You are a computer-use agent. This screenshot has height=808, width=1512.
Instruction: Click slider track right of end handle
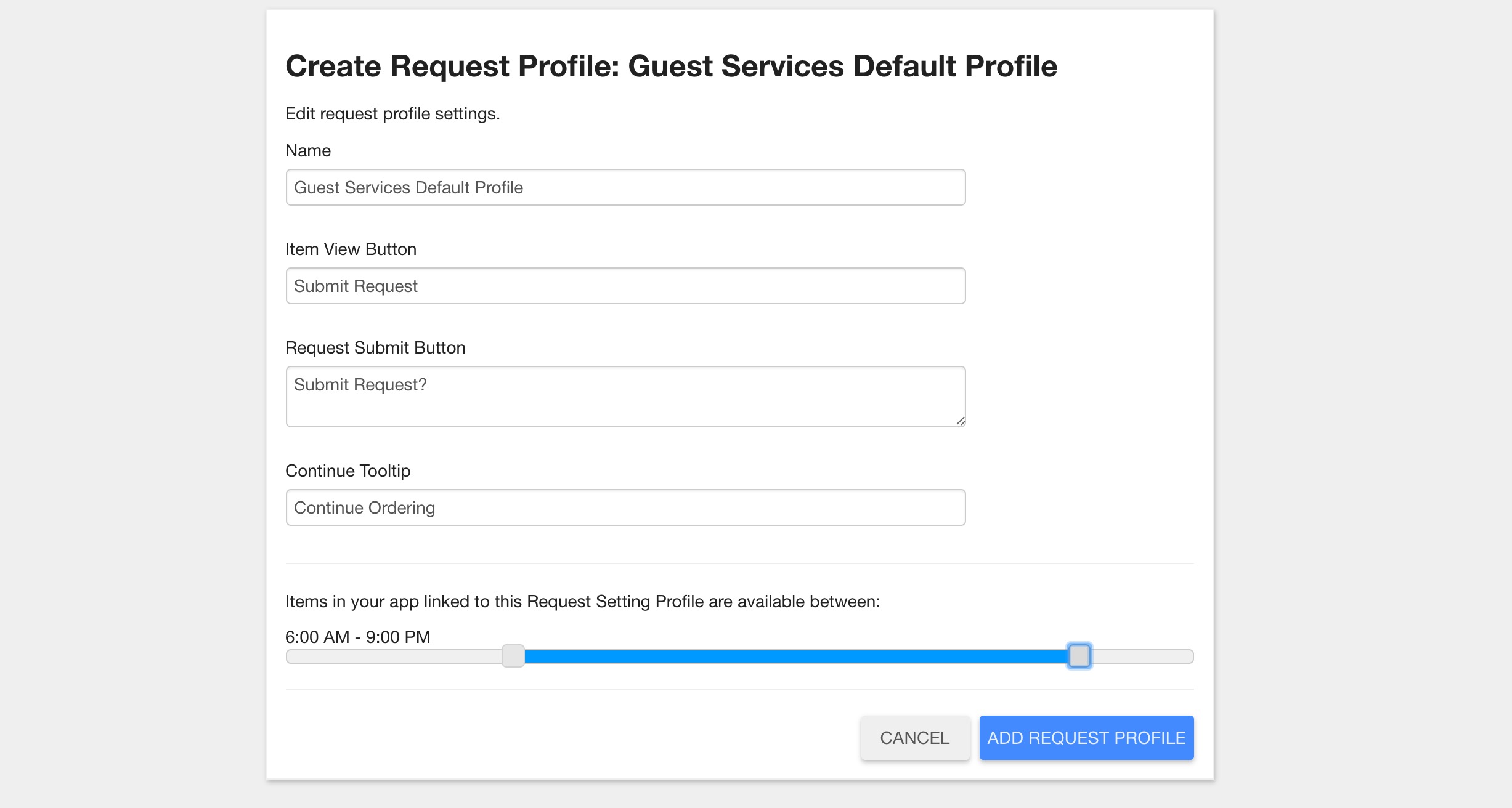[x=1142, y=656]
